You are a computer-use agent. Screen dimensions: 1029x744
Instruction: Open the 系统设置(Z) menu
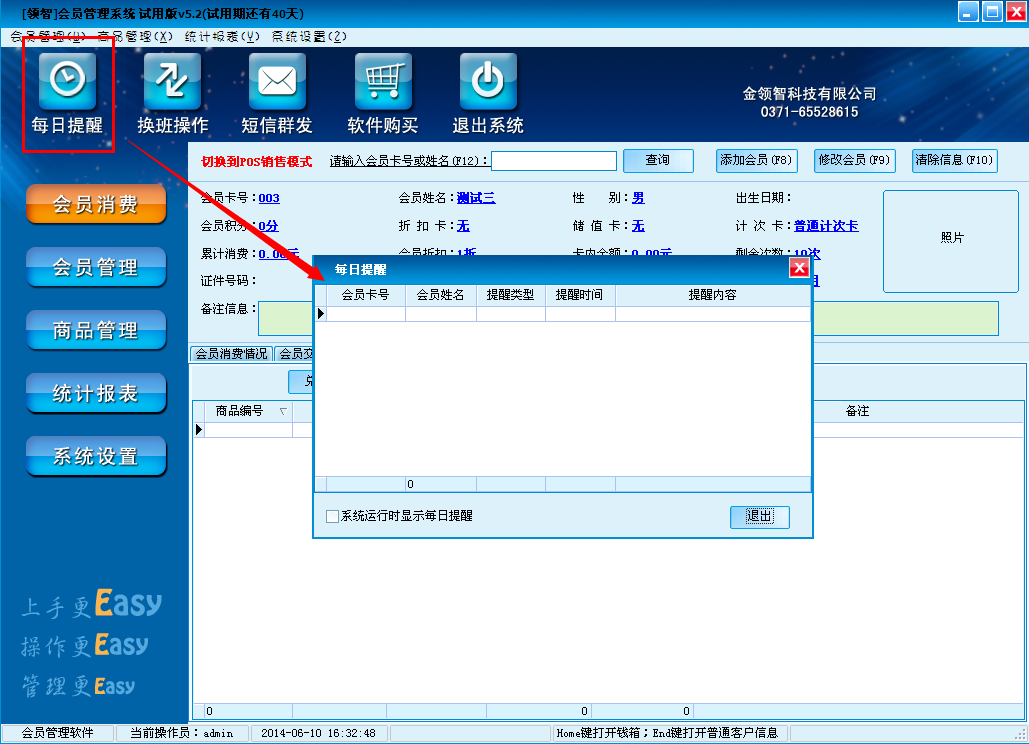[x=309, y=36]
